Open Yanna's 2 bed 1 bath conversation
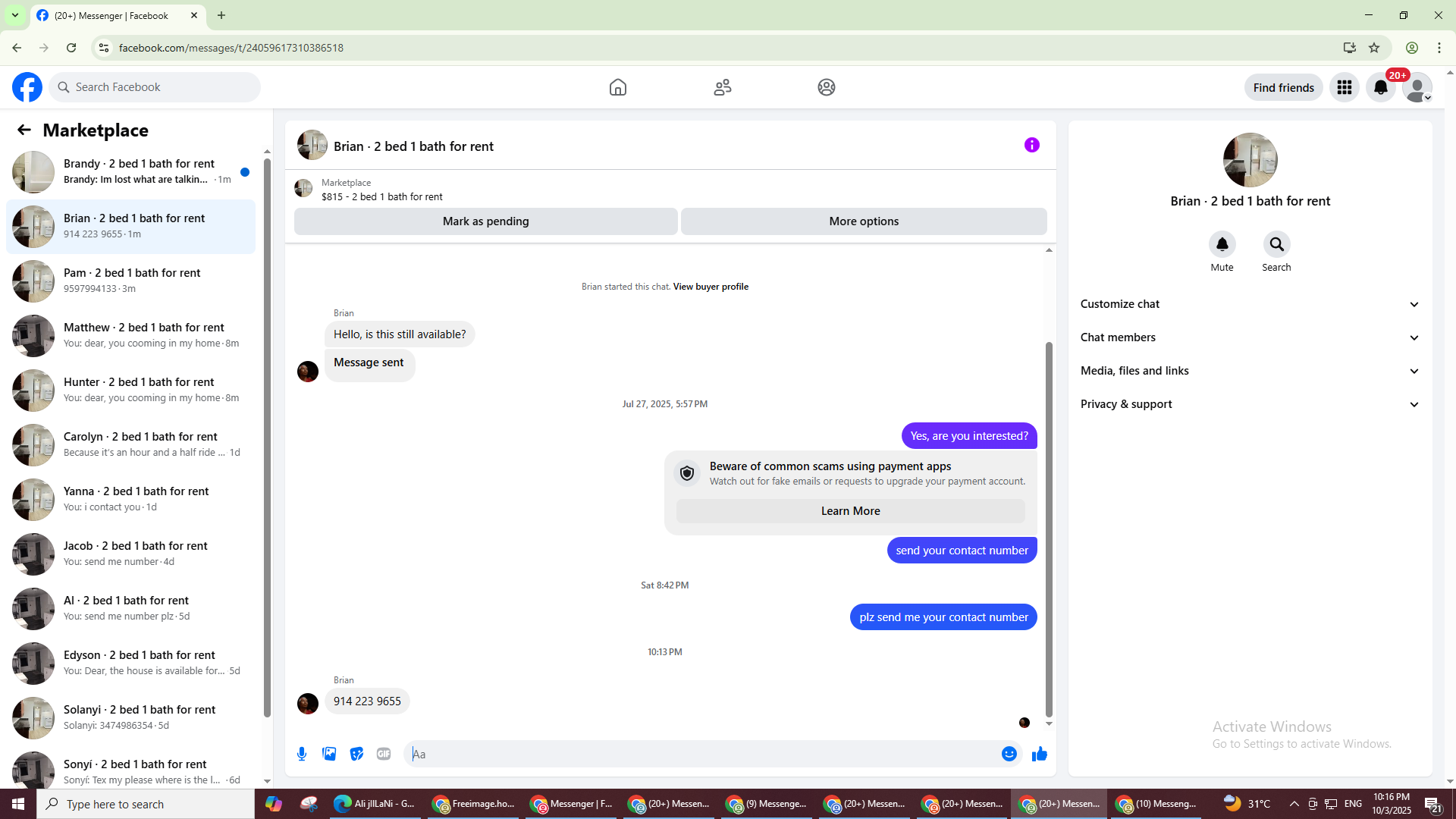The image size is (1456, 819). click(130, 500)
